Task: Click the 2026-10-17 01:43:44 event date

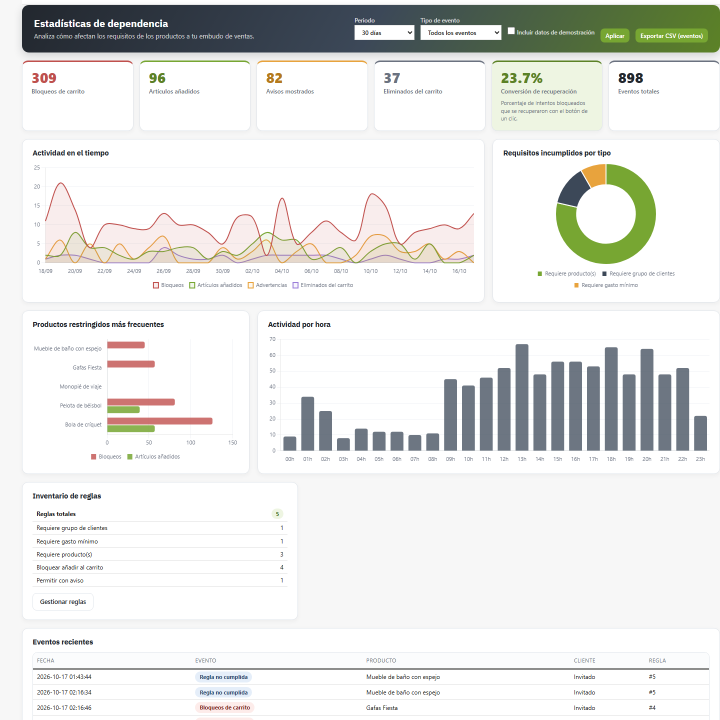Action: pyautogui.click(x=64, y=677)
